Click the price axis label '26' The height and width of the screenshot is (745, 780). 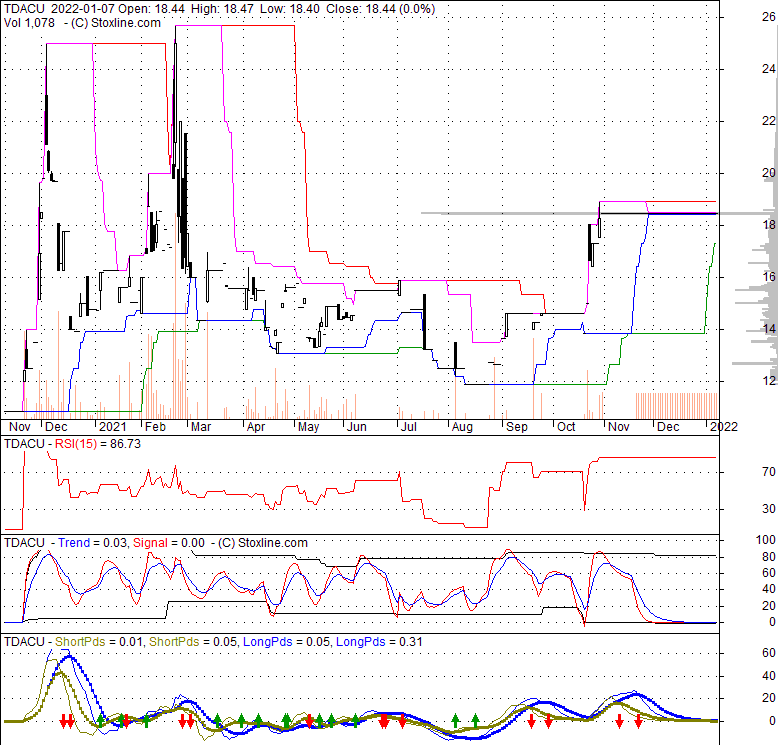pos(769,17)
